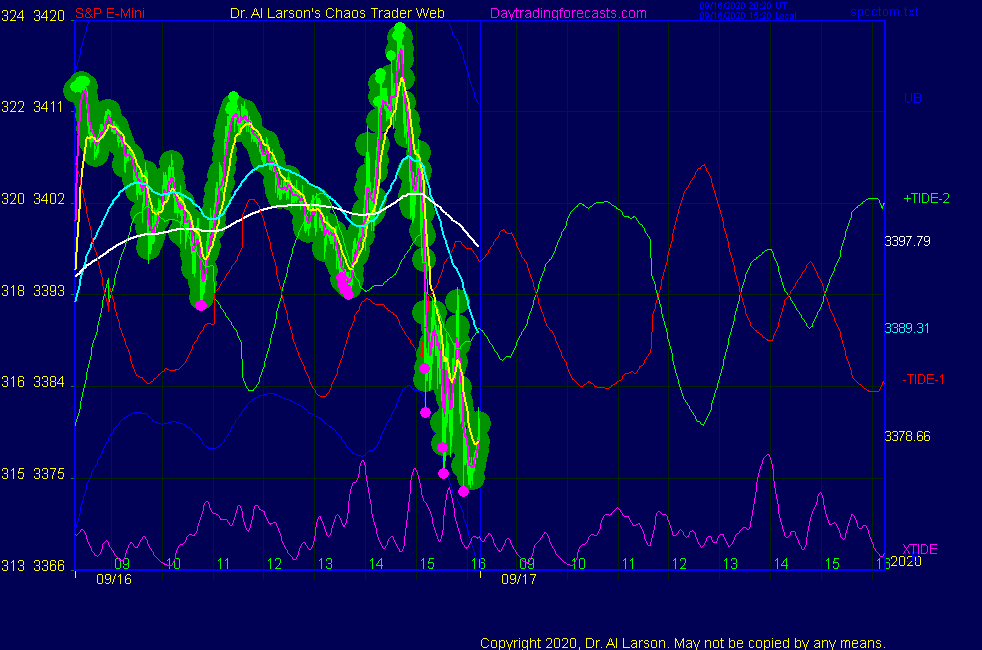The image size is (982, 650).
Task: Select the 09/16/2020 15:20 Local timestamp
Action: tap(748, 16)
